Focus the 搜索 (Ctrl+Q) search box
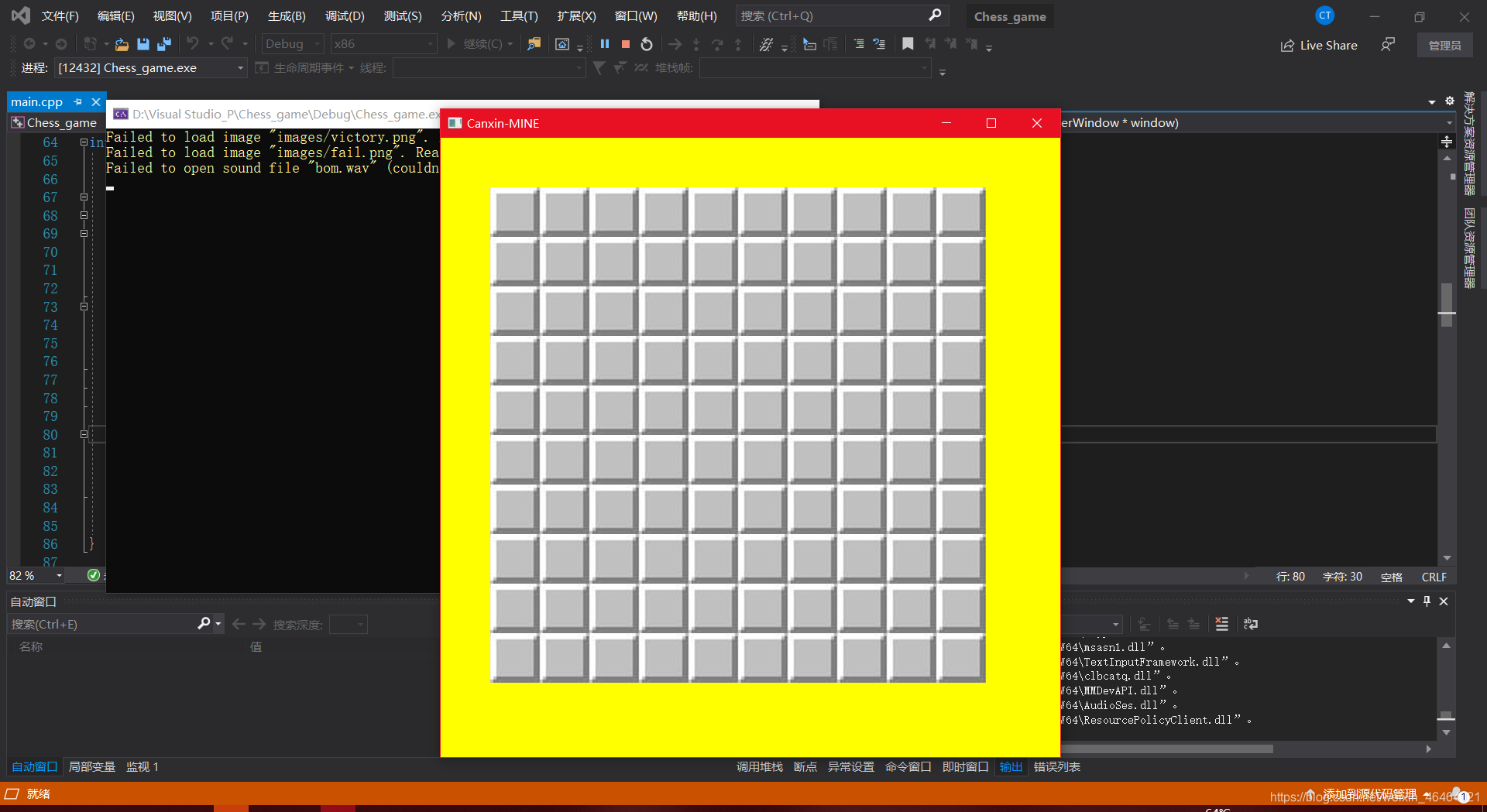The width and height of the screenshot is (1487, 812). [840, 15]
